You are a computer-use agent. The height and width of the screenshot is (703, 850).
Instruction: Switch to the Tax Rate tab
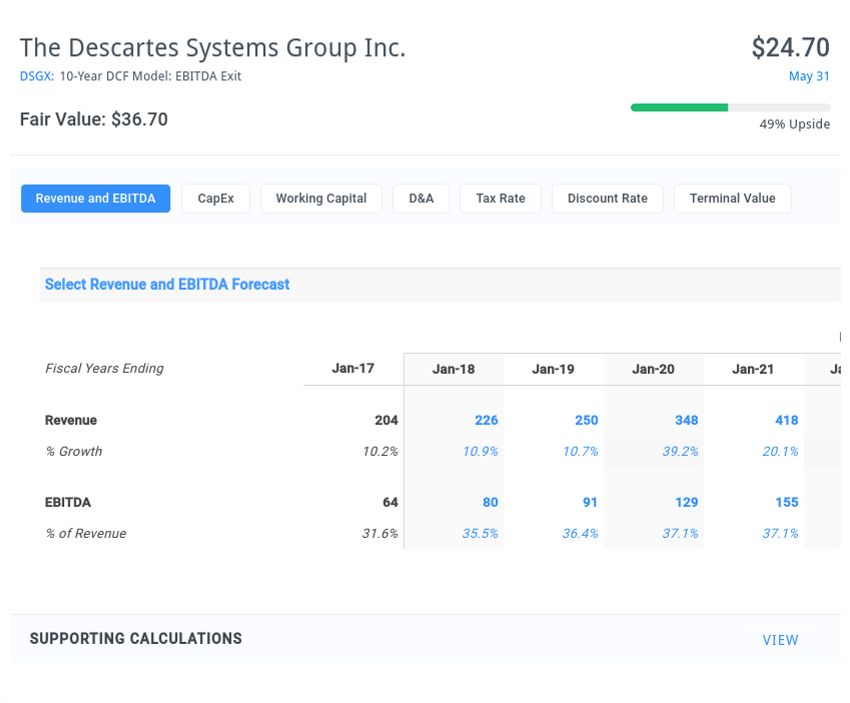point(500,198)
